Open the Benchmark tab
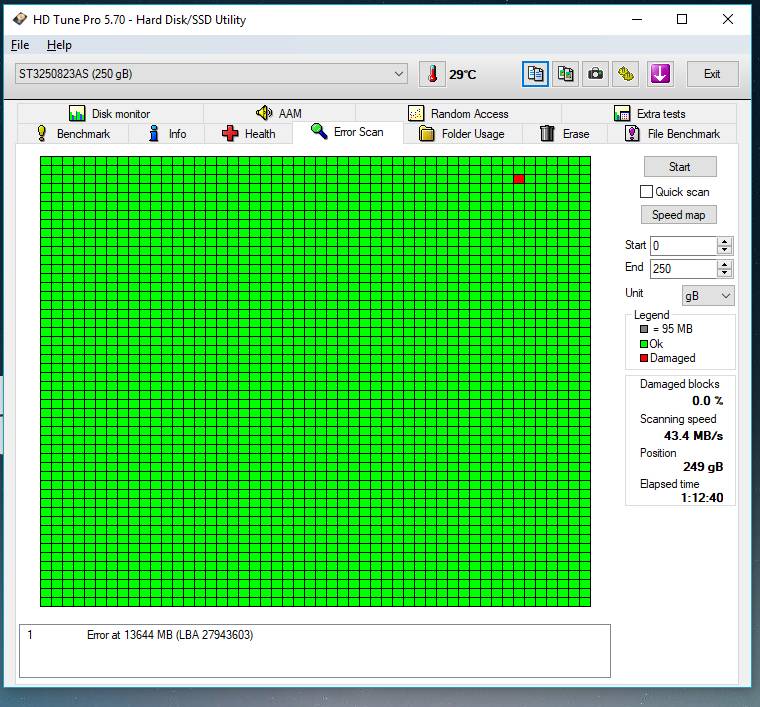This screenshot has height=707, width=760. 73,133
